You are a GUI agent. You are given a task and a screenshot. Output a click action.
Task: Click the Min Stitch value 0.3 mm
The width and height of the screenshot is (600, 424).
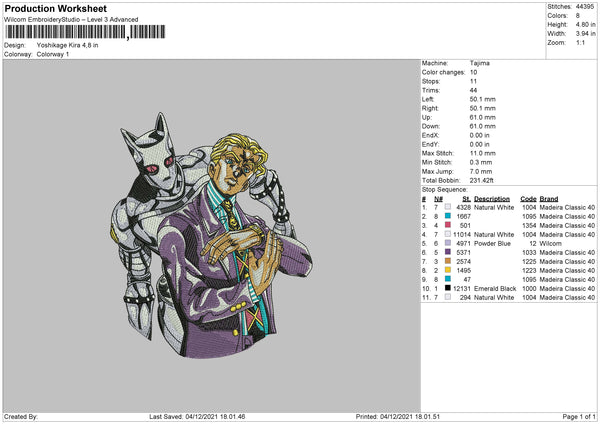[481, 162]
